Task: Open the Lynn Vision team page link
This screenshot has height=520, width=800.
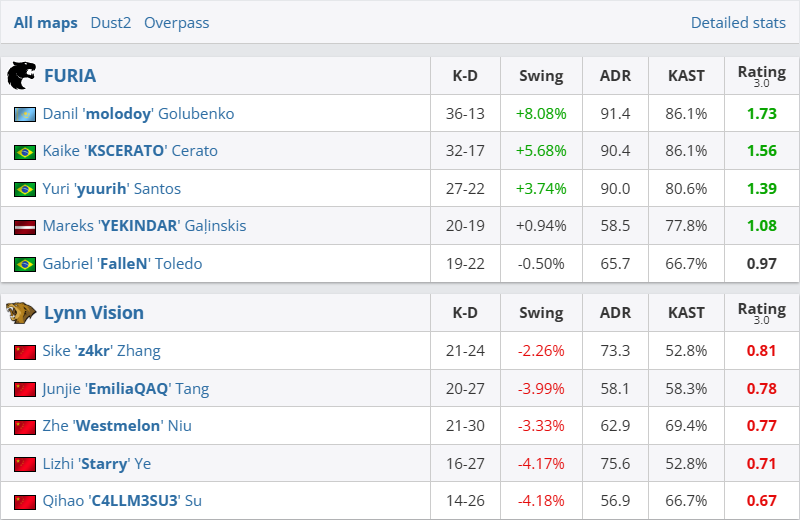Action: pos(94,313)
